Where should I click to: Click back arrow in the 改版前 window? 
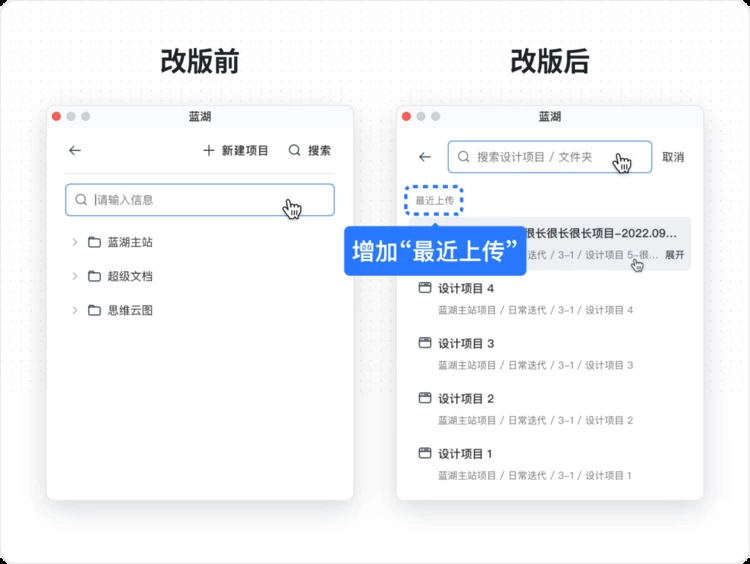click(x=75, y=151)
